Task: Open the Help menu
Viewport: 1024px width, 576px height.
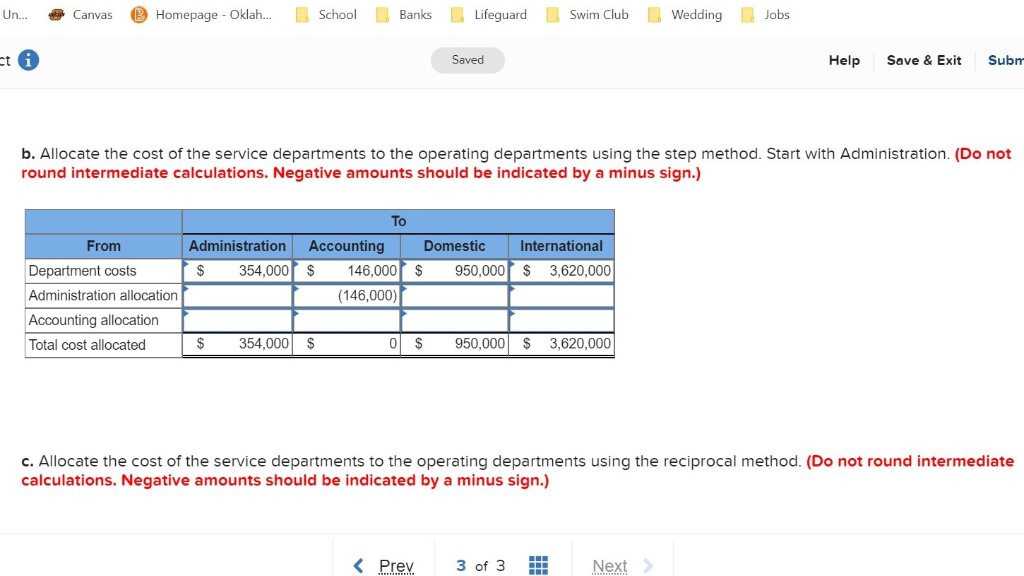Action: click(x=843, y=60)
